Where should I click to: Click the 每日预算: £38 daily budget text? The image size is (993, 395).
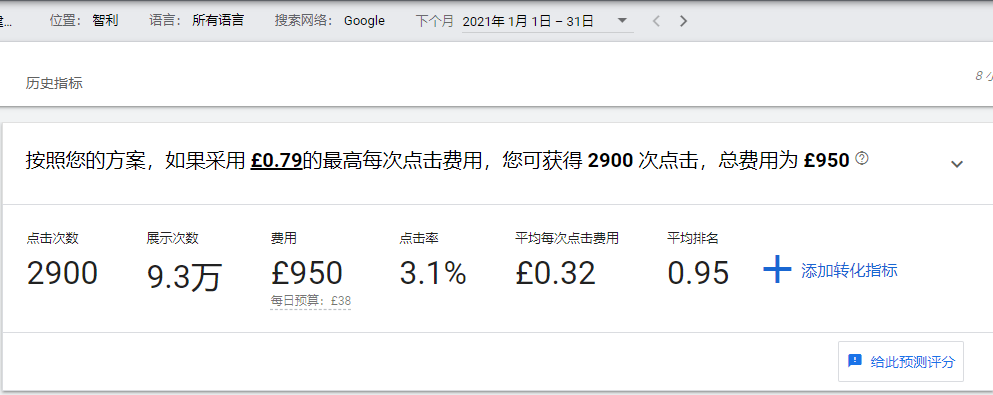[x=311, y=301]
